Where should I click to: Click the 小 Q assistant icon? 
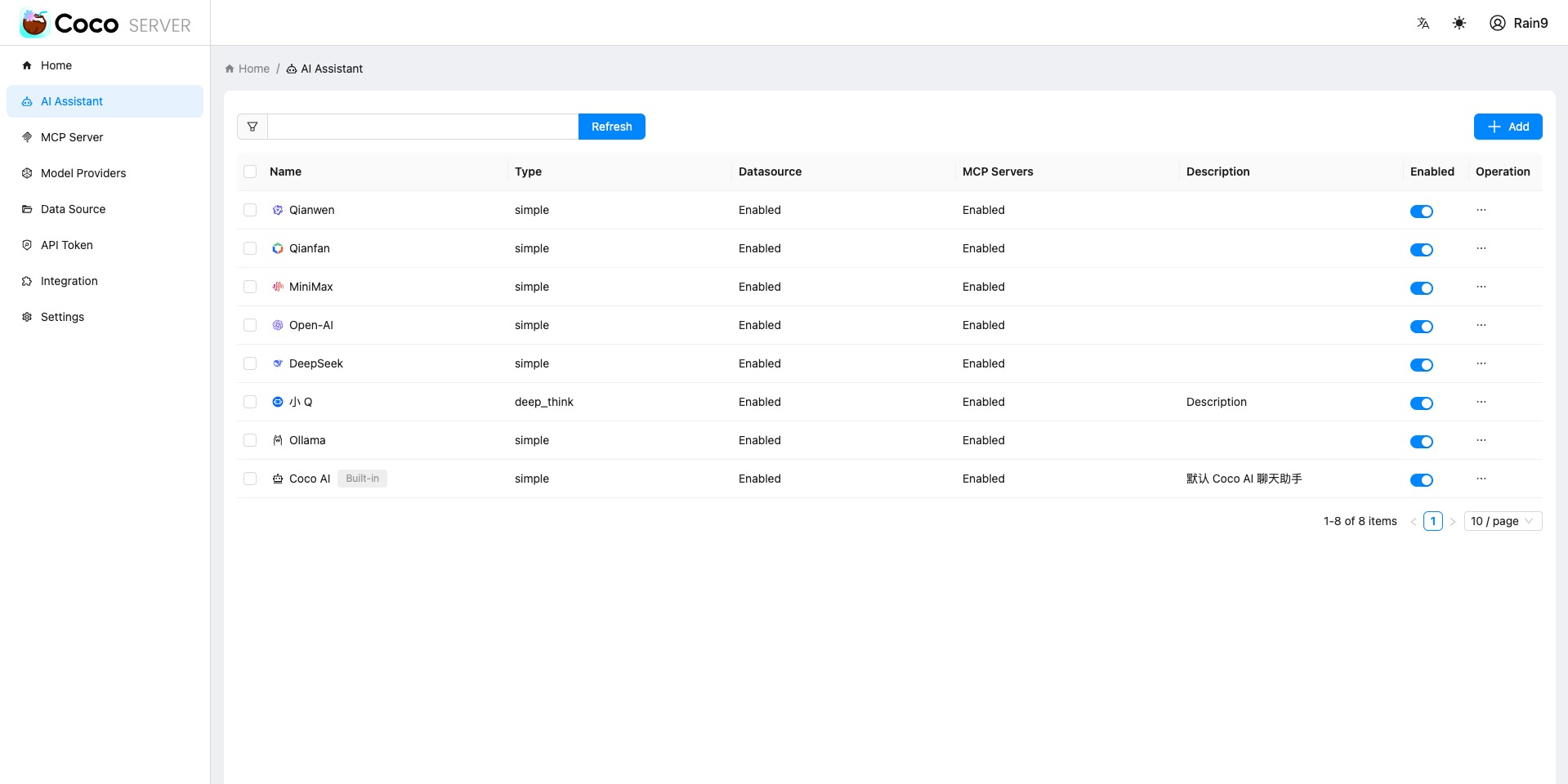tap(278, 402)
